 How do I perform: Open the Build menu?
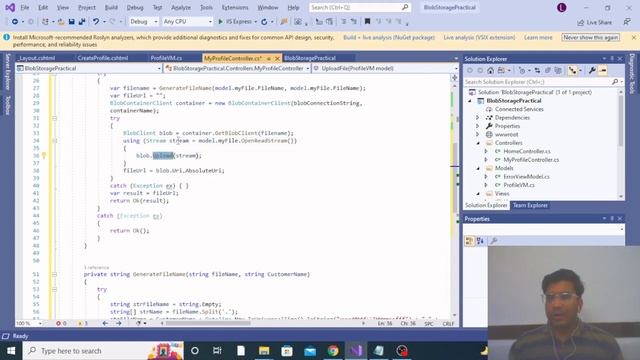(111, 7)
